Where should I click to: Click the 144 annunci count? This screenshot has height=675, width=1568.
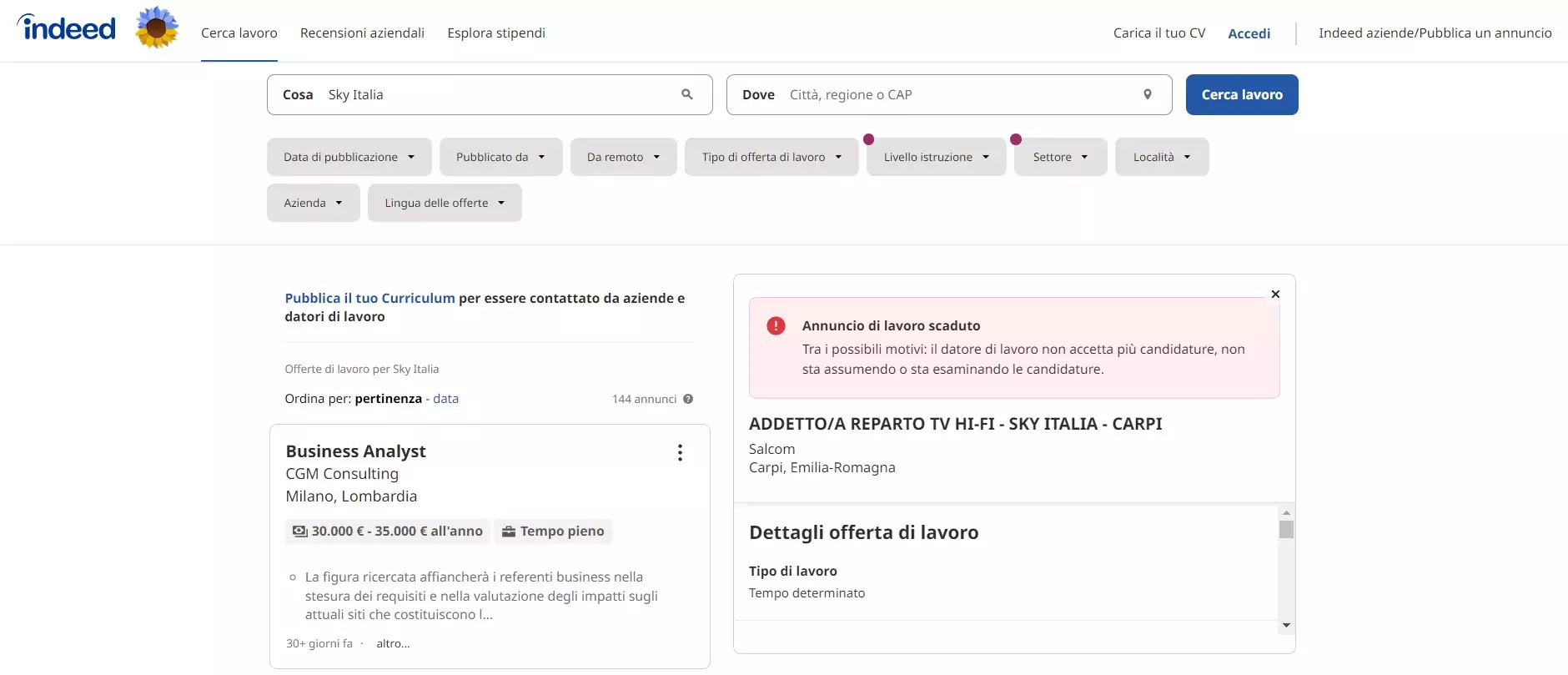644,399
